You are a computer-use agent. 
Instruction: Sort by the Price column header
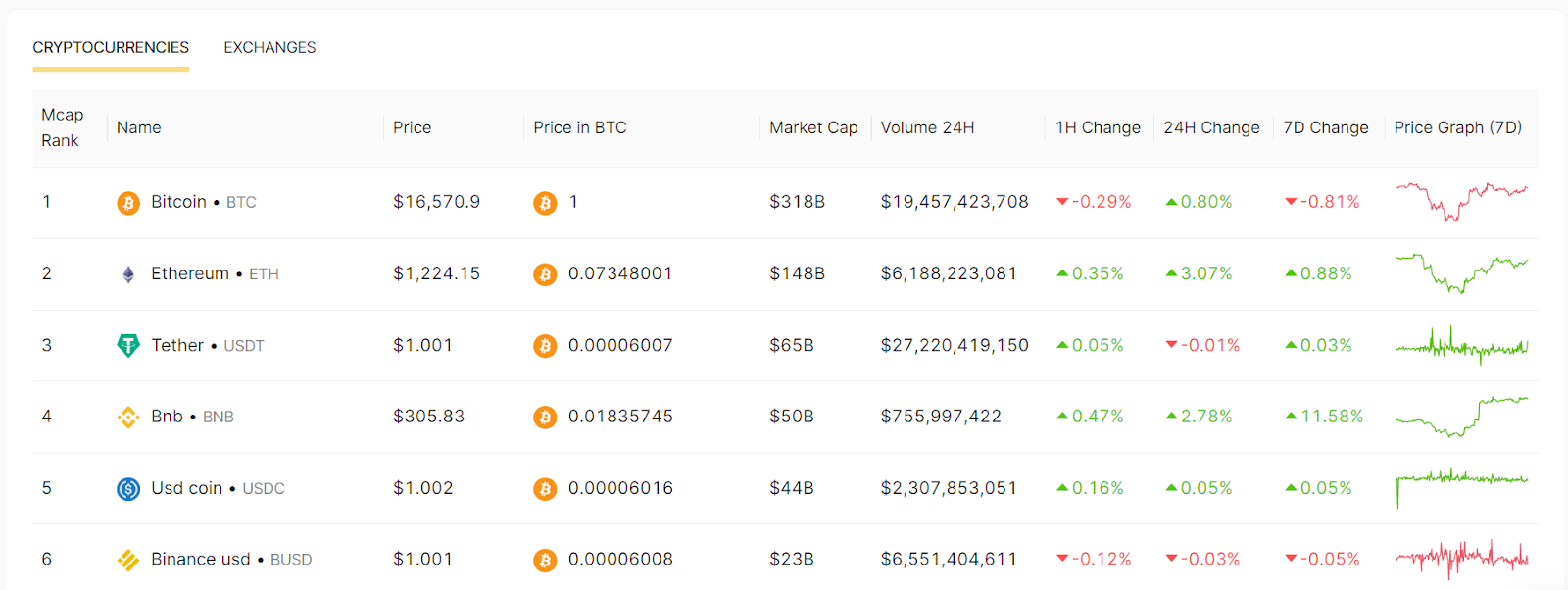413,127
